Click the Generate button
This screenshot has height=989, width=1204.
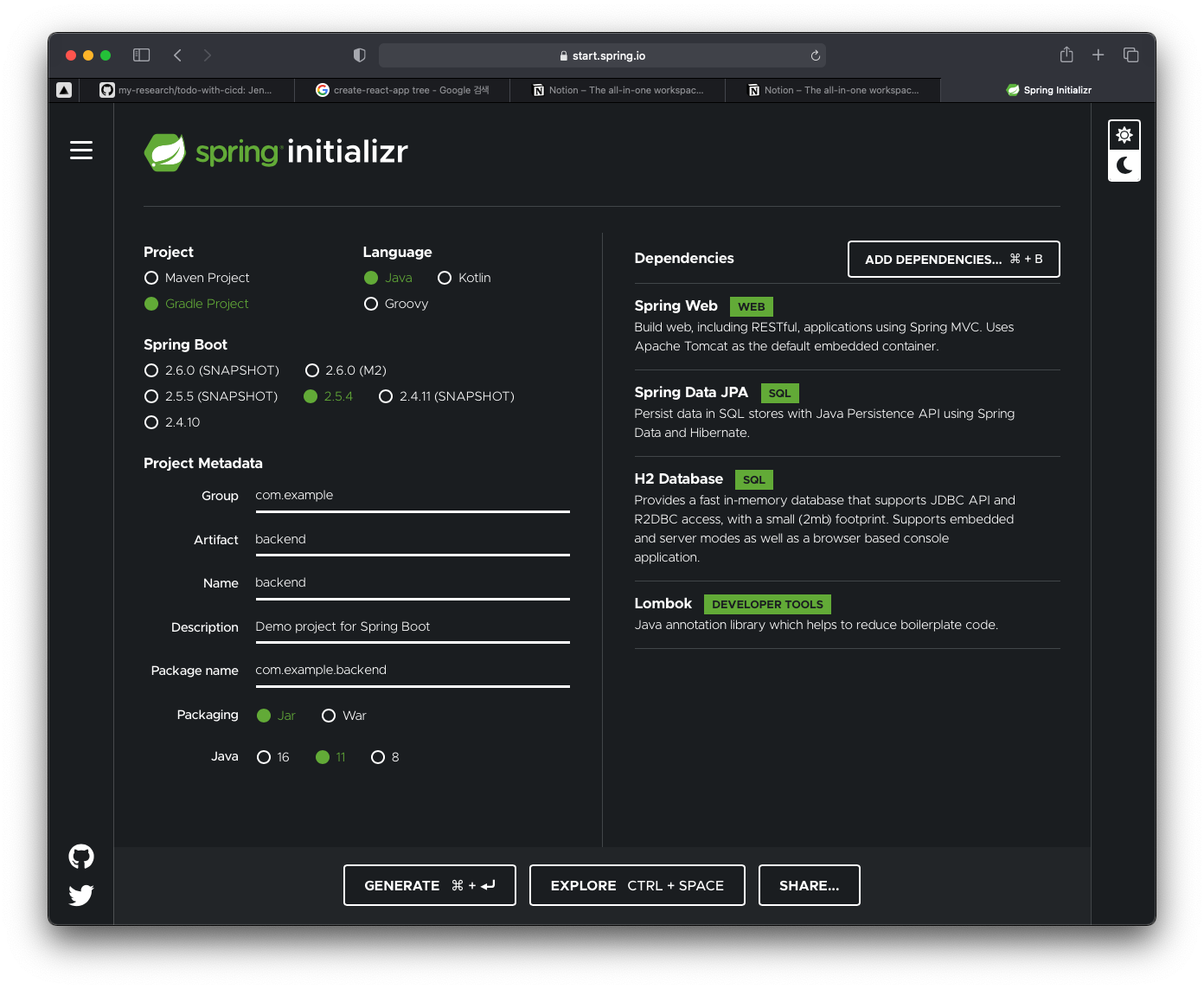430,885
